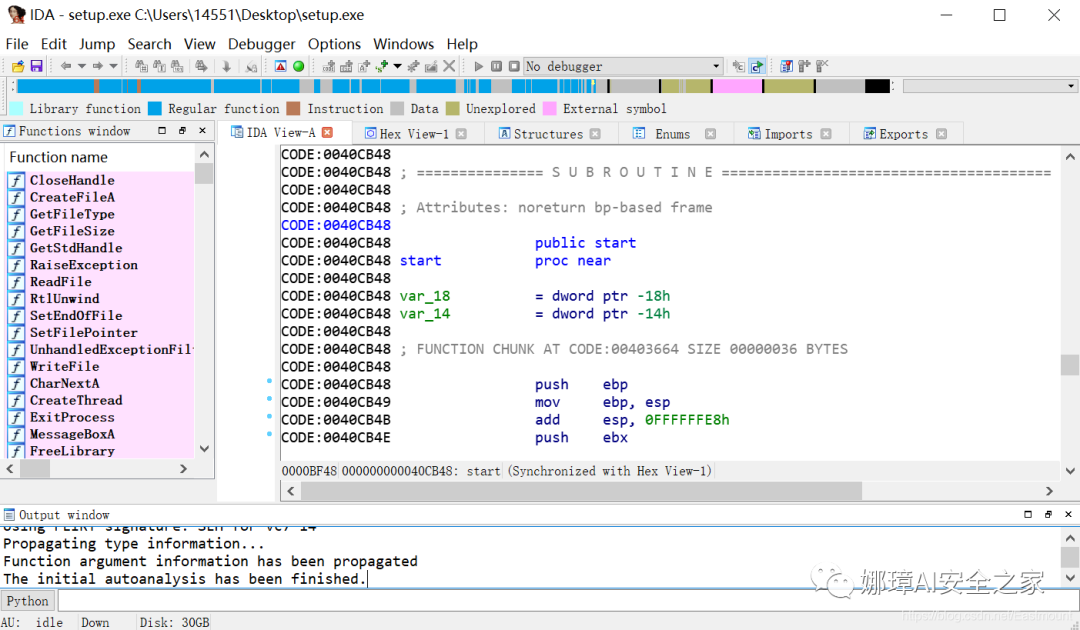Click the first plus breakpoint toolbar icon
Image resolution: width=1080 pixels, height=630 pixels.
(x=329, y=66)
